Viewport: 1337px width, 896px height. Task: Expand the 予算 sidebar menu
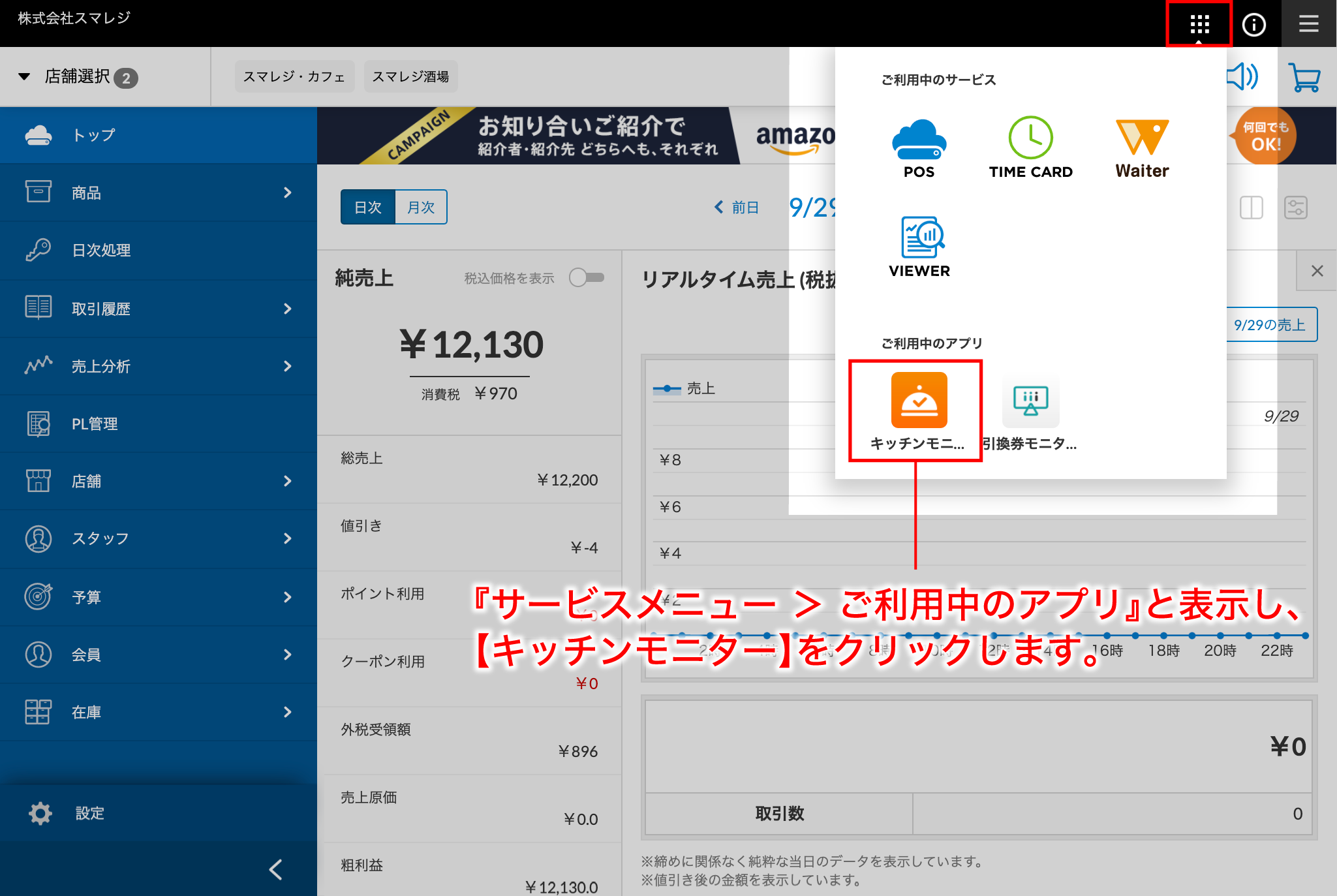159,596
